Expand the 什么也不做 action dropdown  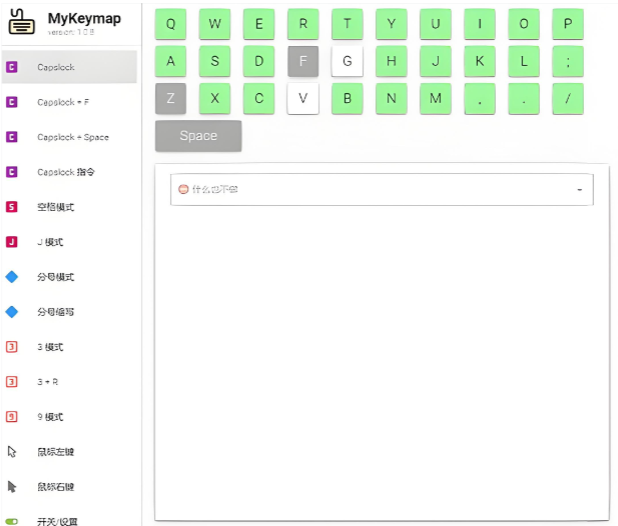pos(580,190)
